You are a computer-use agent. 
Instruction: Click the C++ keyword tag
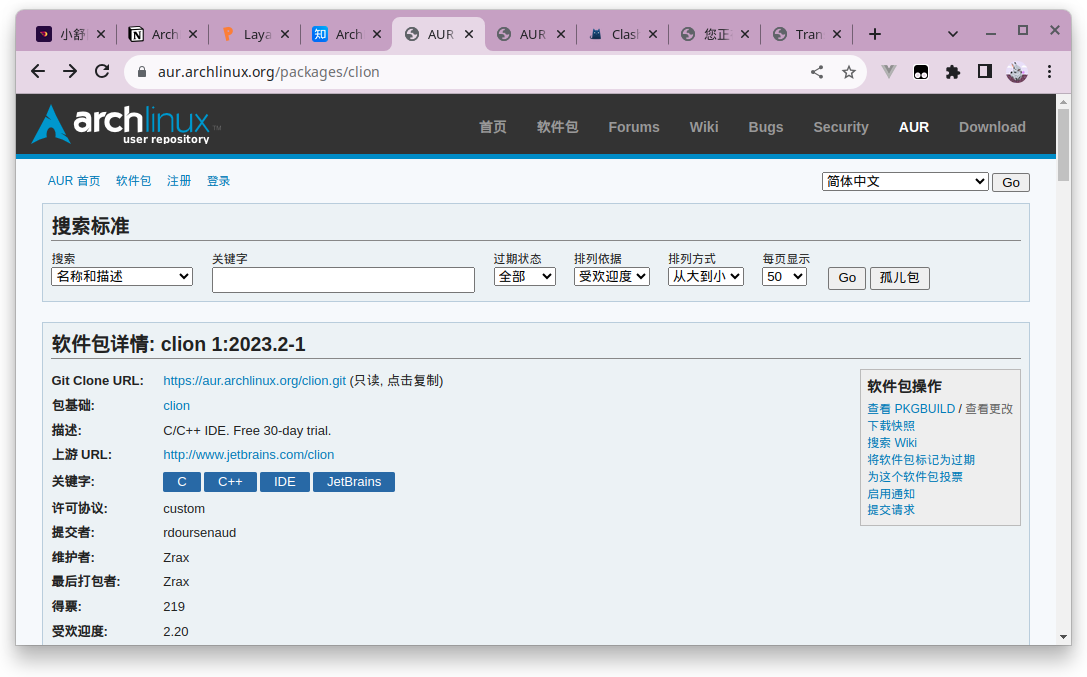[x=230, y=481]
